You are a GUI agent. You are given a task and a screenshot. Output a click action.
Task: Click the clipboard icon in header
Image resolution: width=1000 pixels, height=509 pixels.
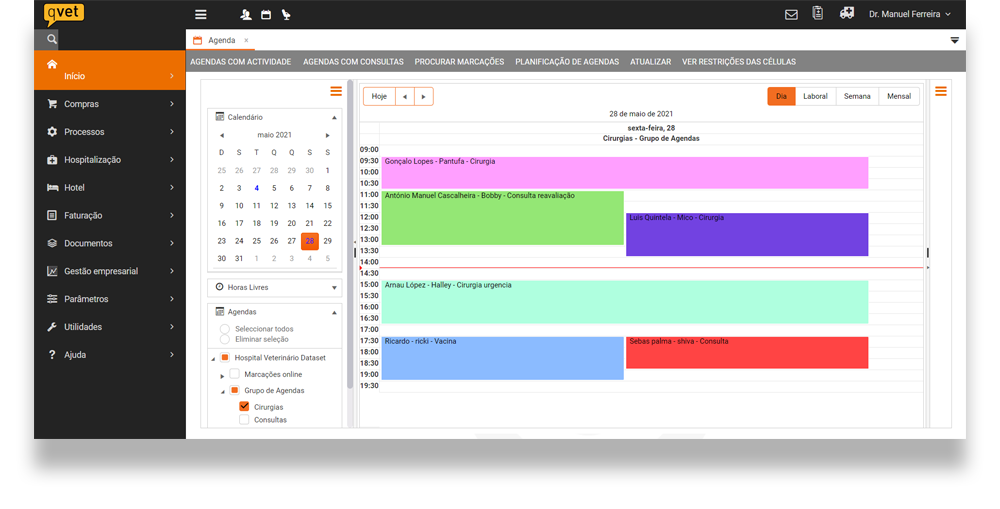point(818,14)
